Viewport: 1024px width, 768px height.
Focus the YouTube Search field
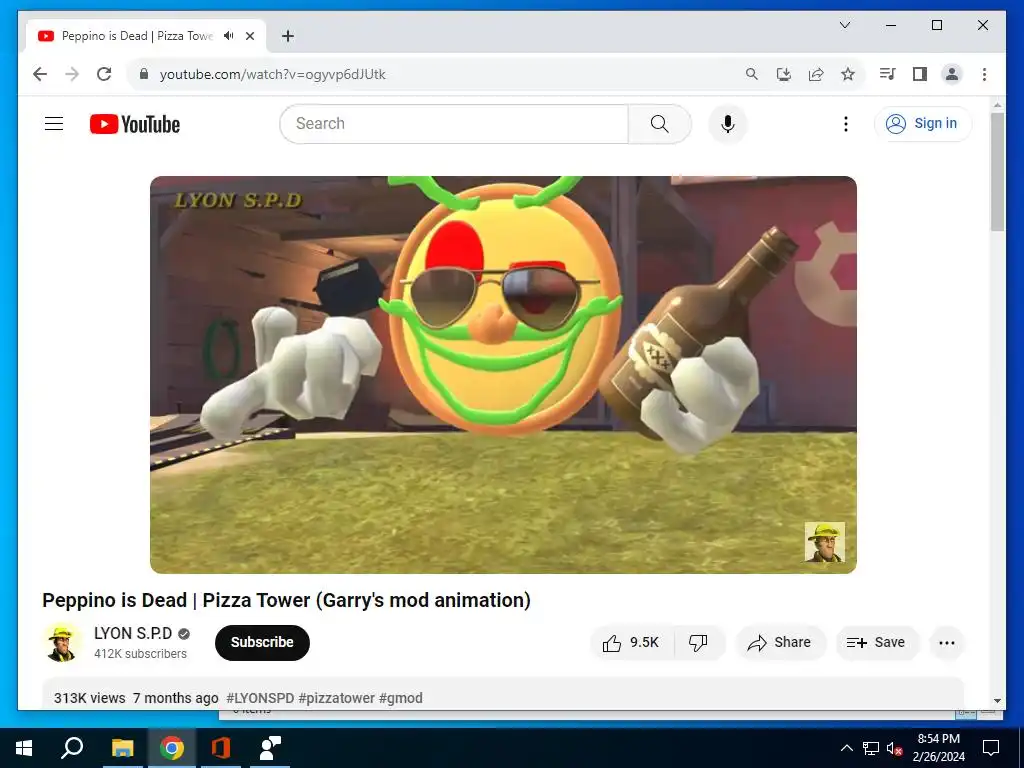click(x=454, y=123)
